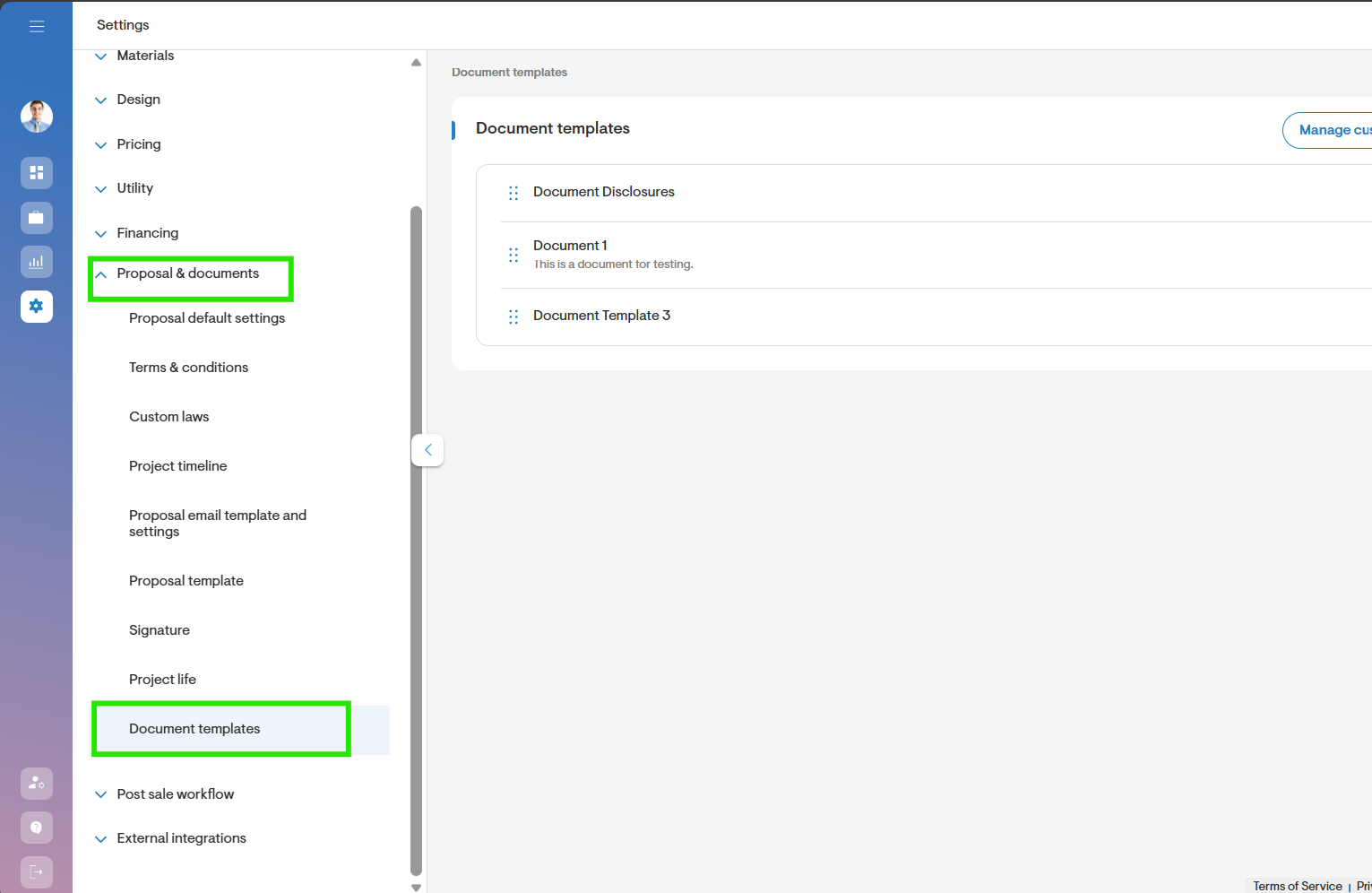Open the projects briefcase icon
Viewport: 1372px width, 893px height.
point(37,217)
